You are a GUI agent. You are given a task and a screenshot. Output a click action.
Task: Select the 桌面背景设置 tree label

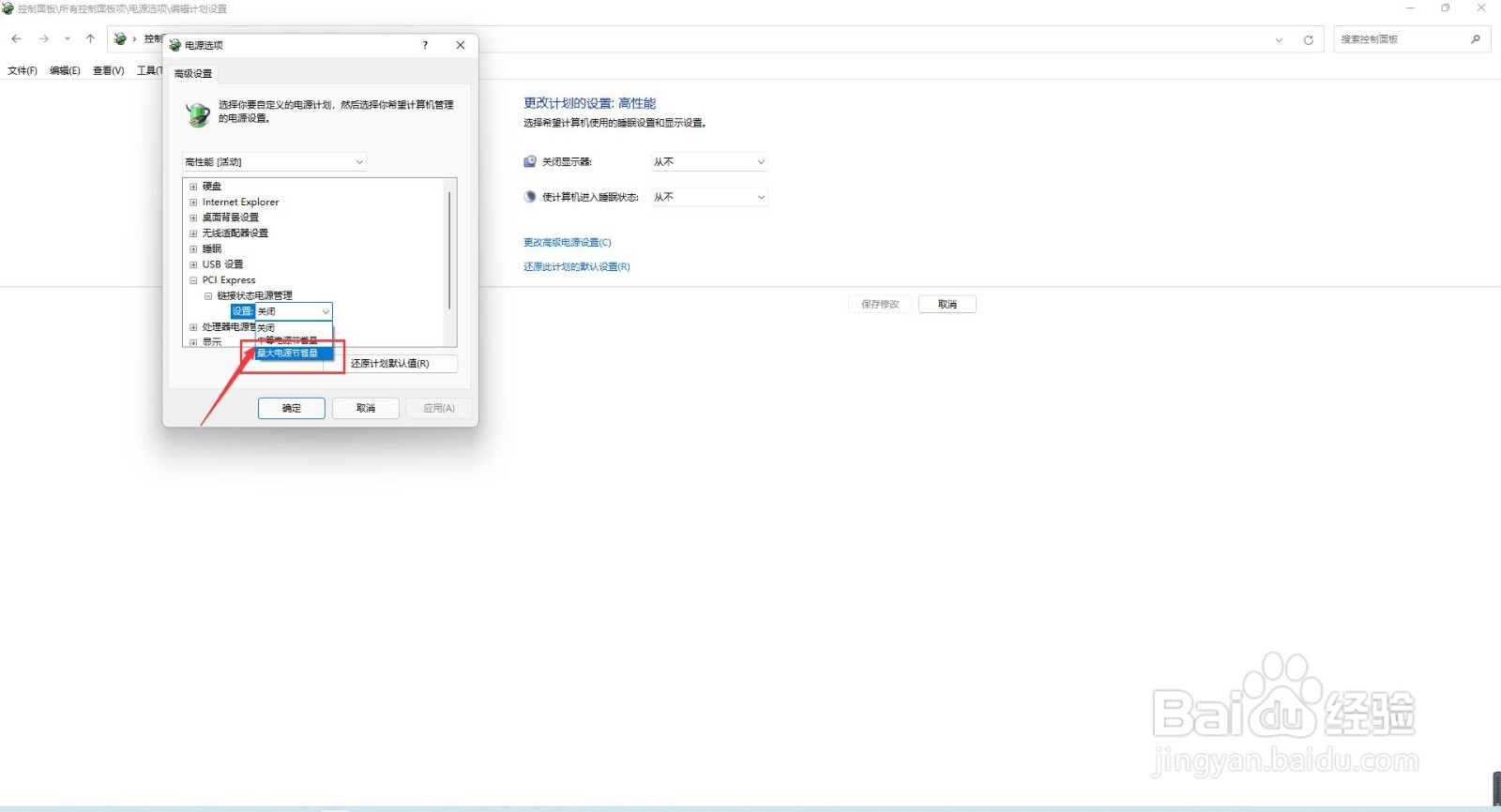point(231,218)
